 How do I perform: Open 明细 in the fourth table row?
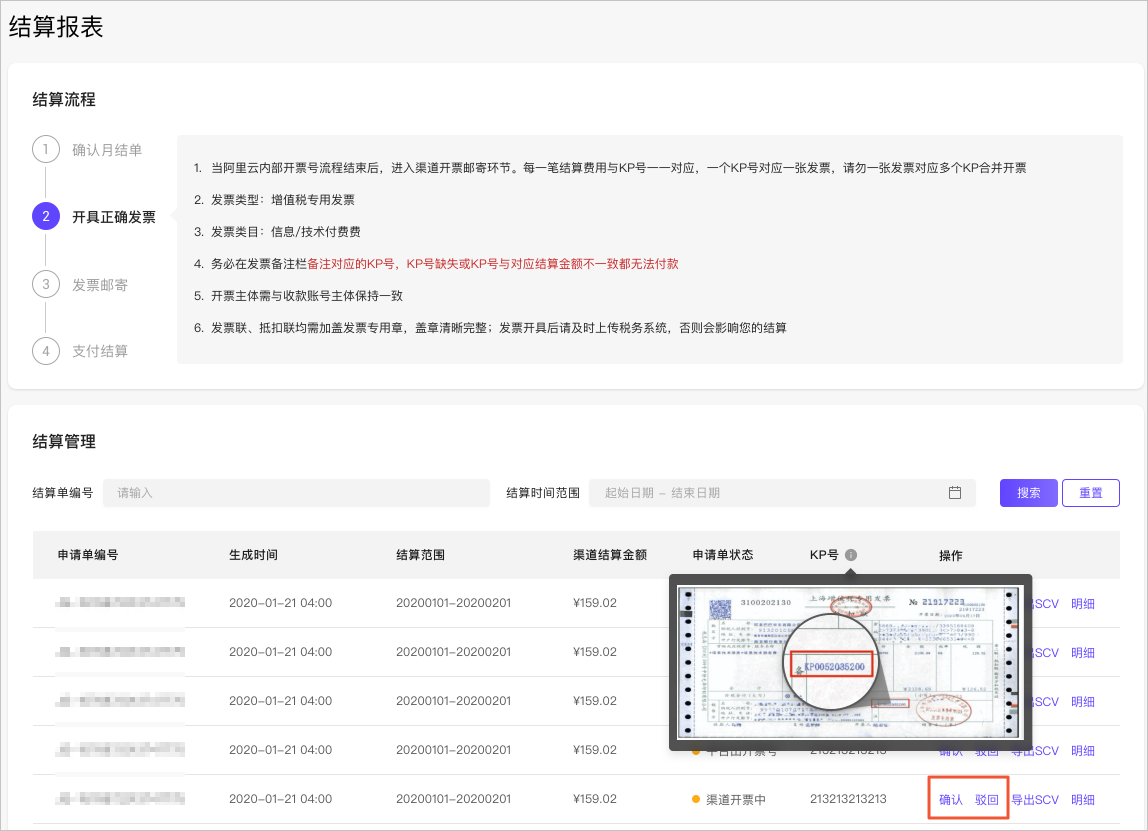tap(1083, 750)
